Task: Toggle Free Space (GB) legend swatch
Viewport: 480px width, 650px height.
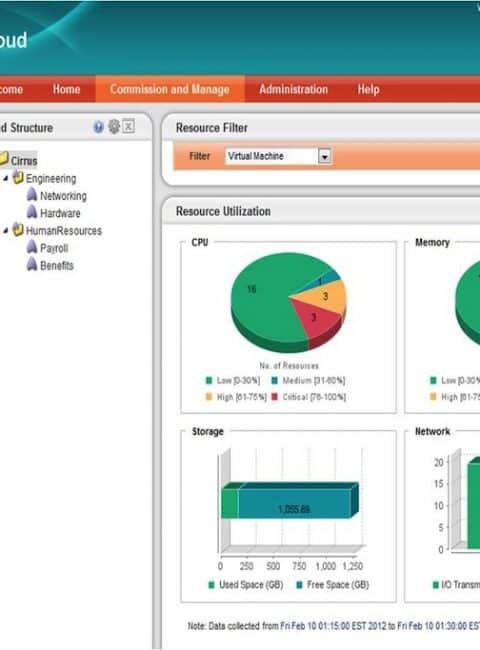Action: click(x=299, y=585)
